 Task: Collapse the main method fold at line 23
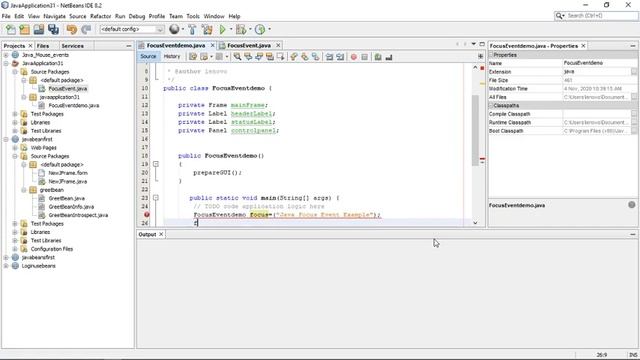tap(156, 198)
